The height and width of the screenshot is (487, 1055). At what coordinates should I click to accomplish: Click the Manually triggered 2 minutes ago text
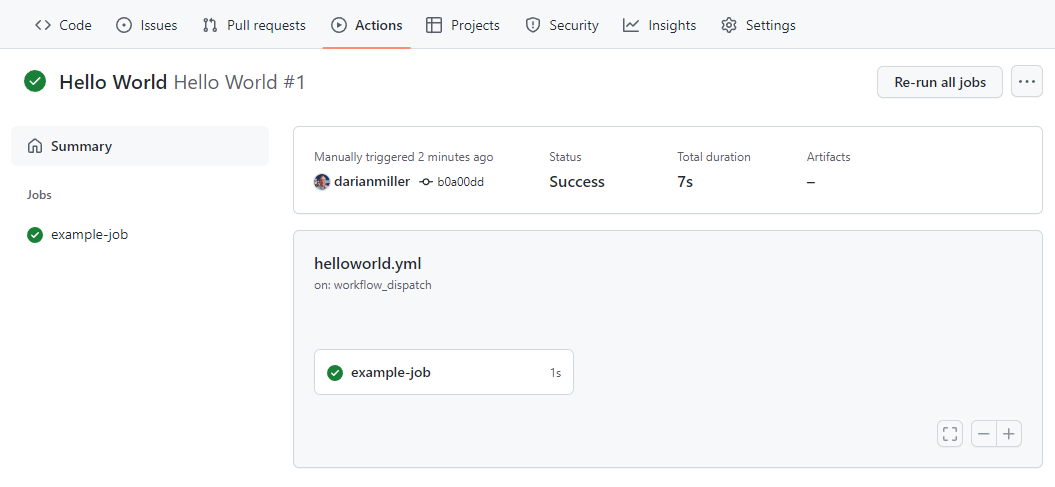click(404, 157)
